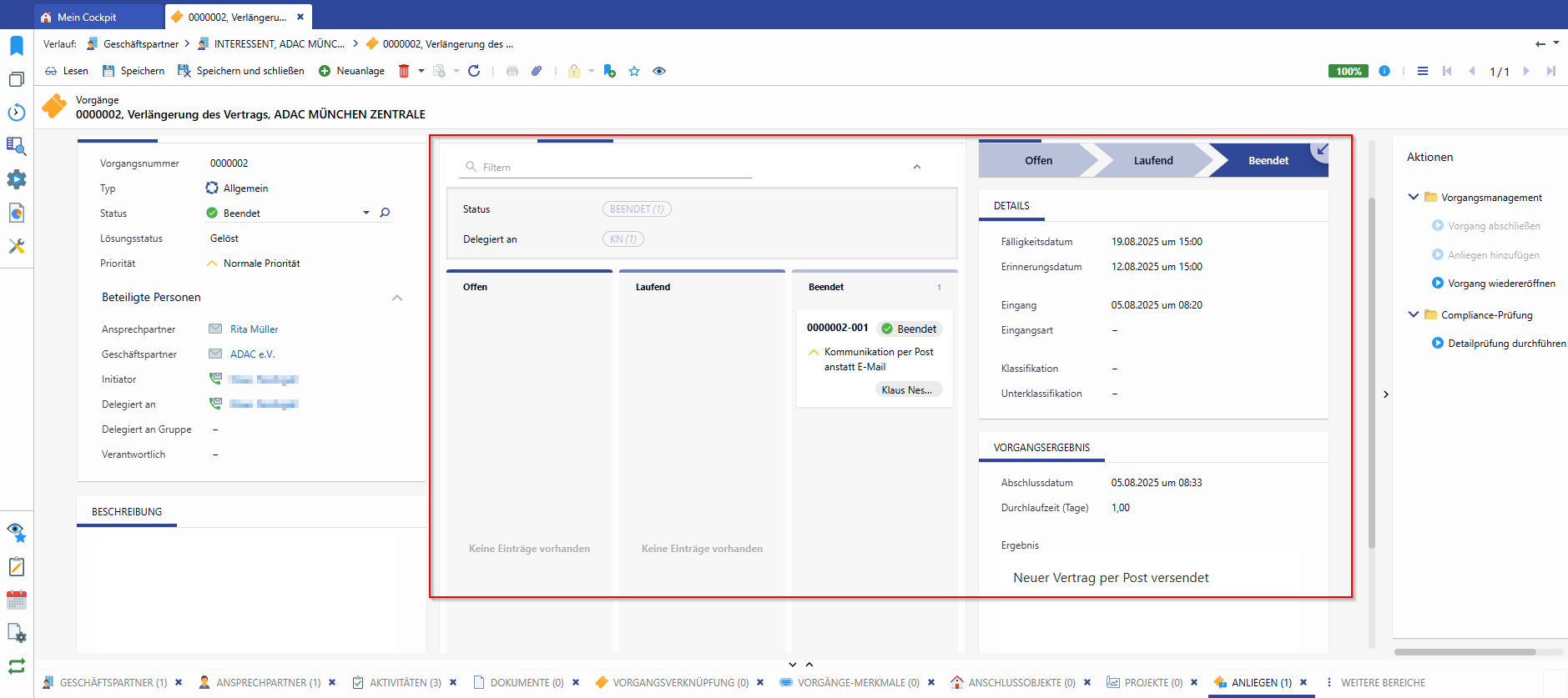Click the red trash delete icon
Viewport: 1568px width, 698px height.
pos(404,71)
